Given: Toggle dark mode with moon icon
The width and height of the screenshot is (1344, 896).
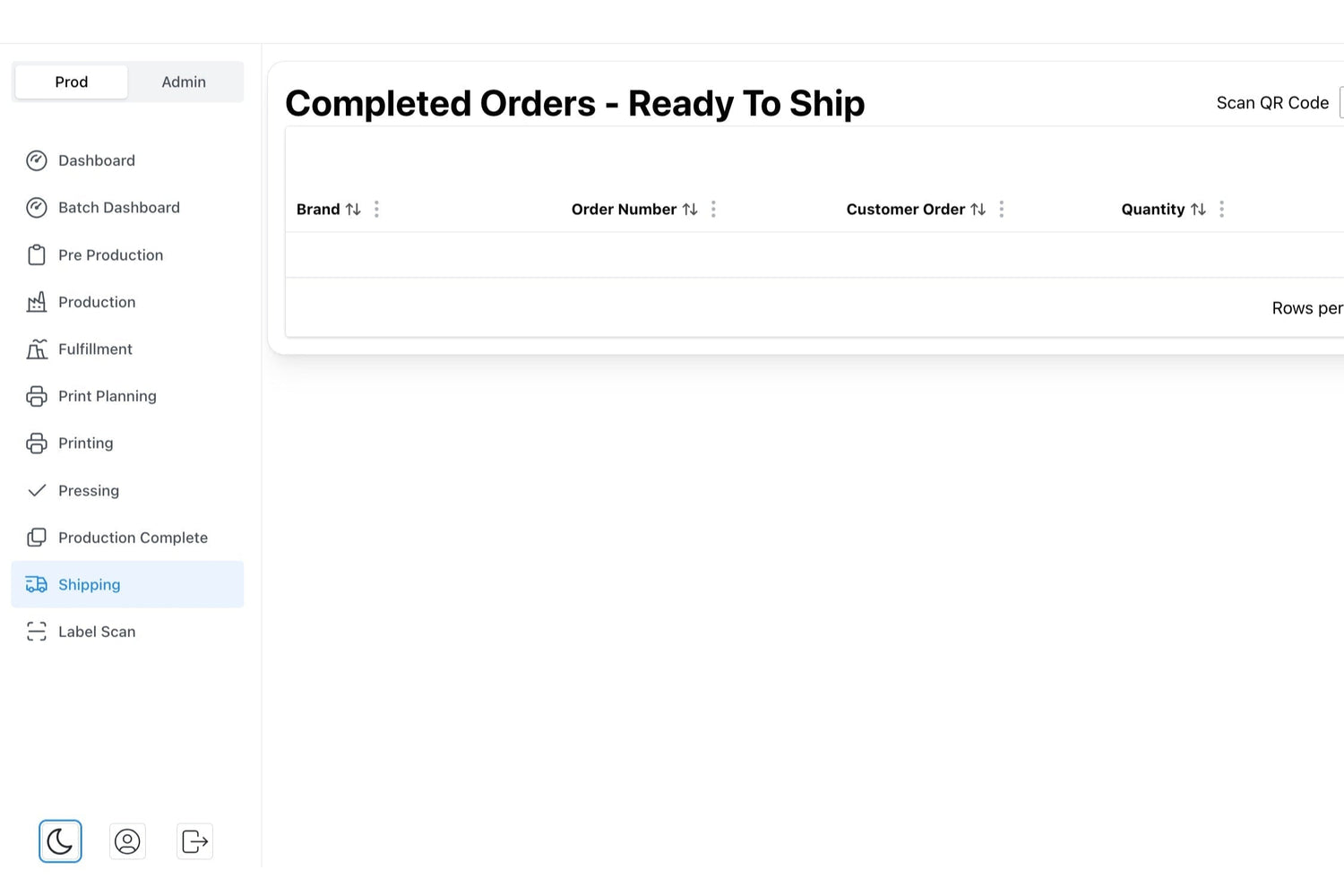Looking at the screenshot, I should pyautogui.click(x=60, y=841).
